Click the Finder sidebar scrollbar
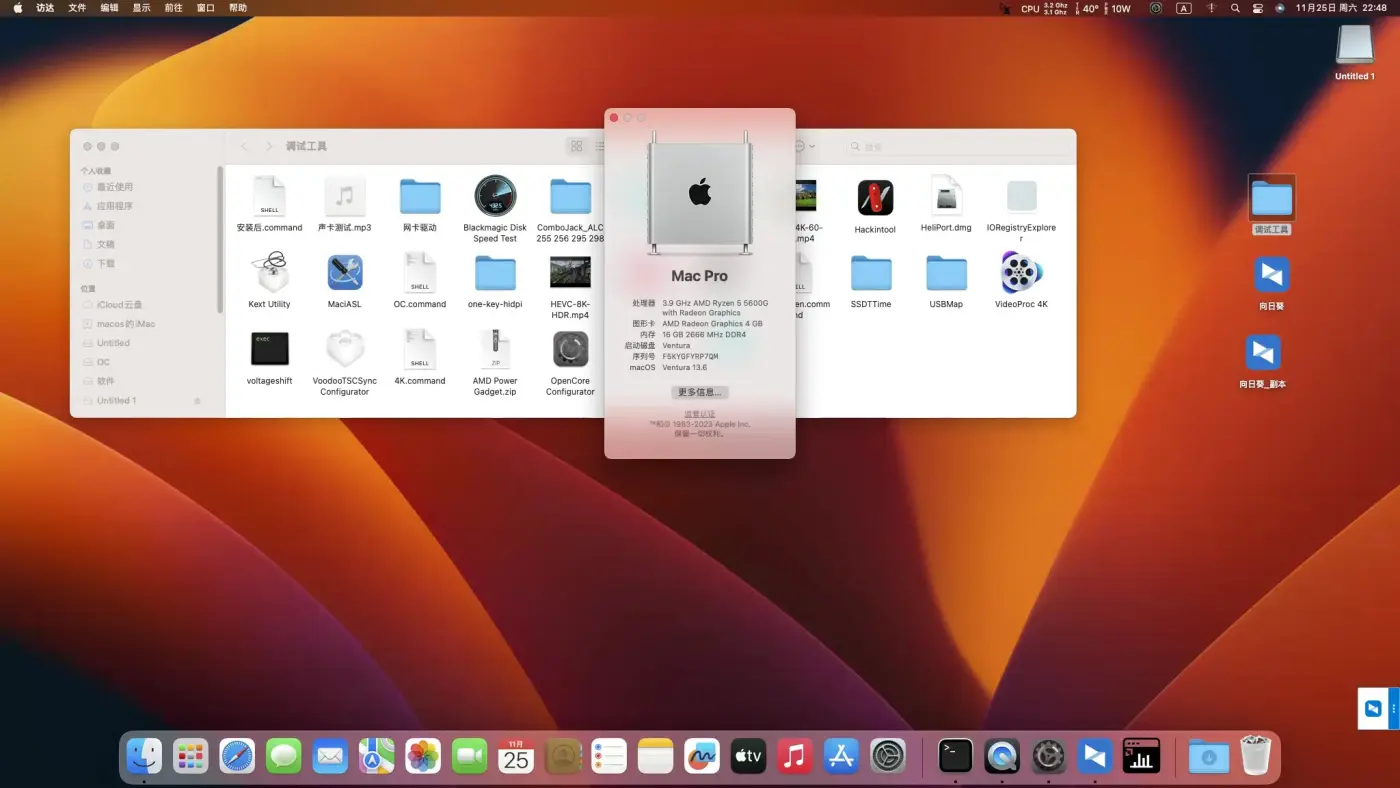1400x788 pixels. point(220,240)
